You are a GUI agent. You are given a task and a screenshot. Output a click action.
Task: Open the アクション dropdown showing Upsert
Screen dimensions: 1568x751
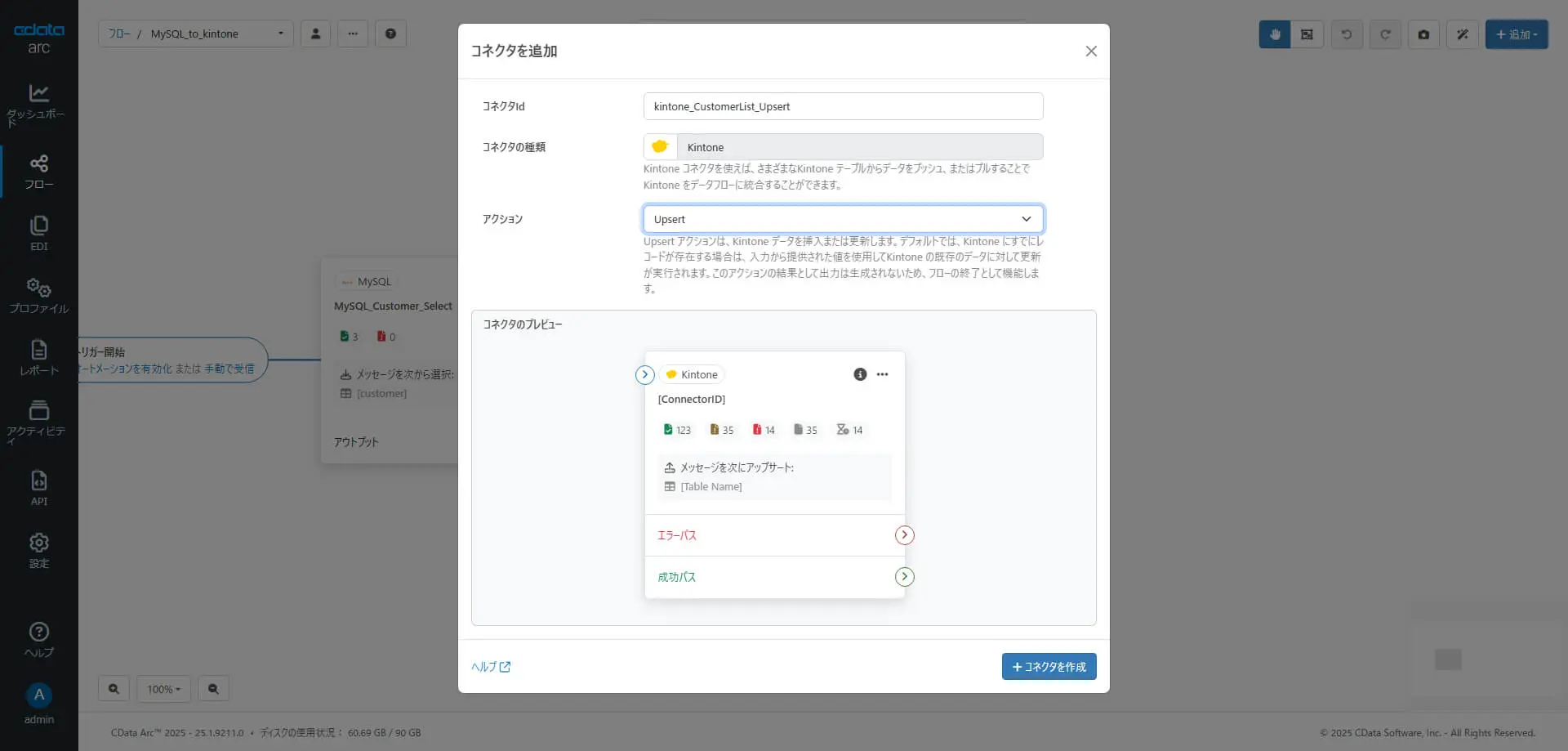(843, 219)
